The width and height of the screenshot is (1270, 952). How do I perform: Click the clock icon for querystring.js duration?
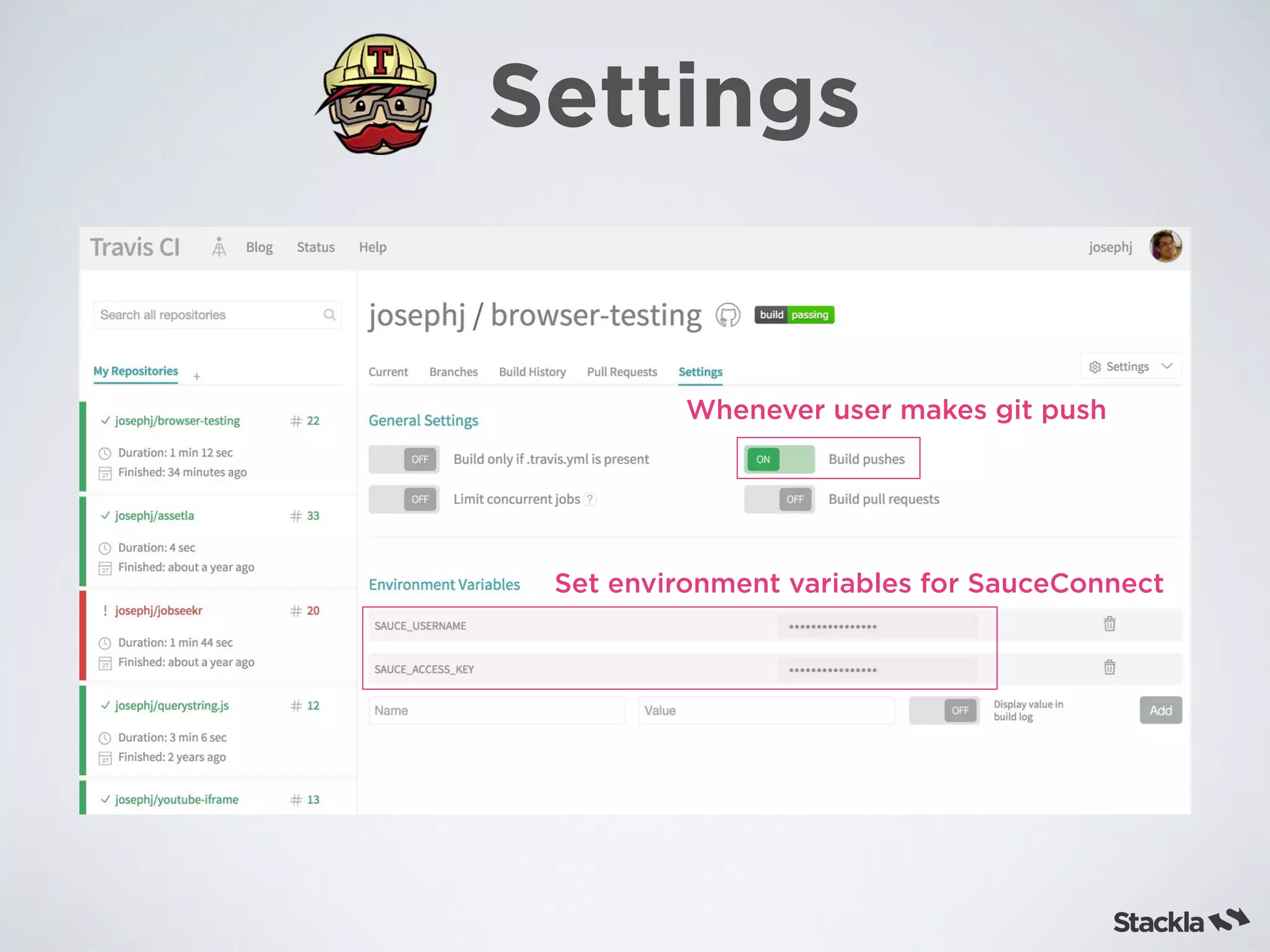pos(105,738)
